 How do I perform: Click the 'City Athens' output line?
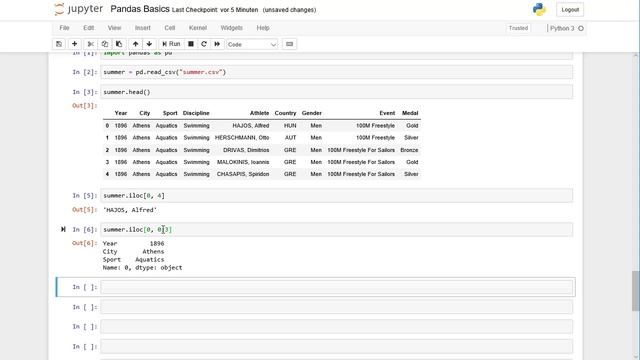point(133,251)
